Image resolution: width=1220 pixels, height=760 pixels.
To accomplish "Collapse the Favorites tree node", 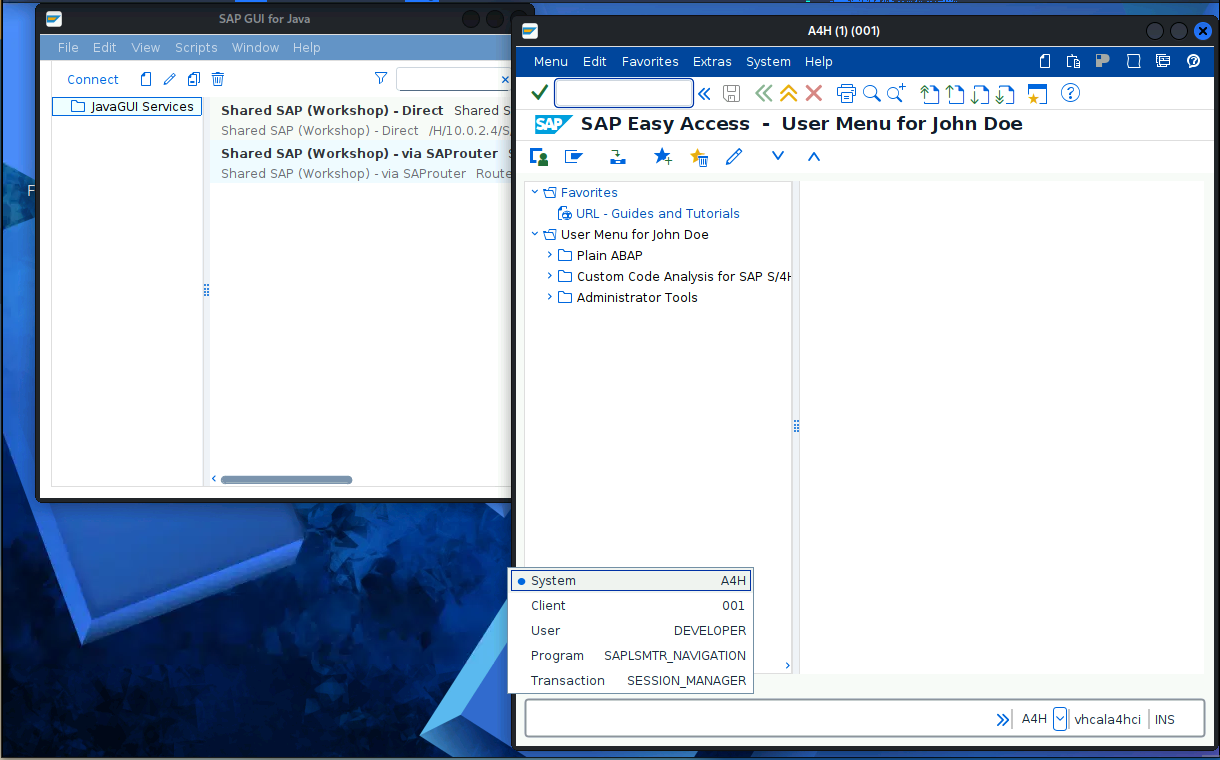I will coord(535,192).
